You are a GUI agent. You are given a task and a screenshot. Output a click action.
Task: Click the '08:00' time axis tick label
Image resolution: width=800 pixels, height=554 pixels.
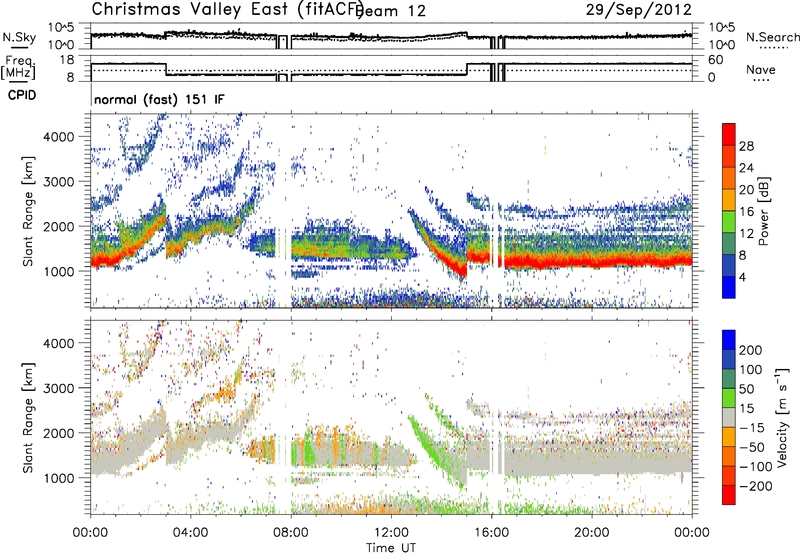coord(291,533)
